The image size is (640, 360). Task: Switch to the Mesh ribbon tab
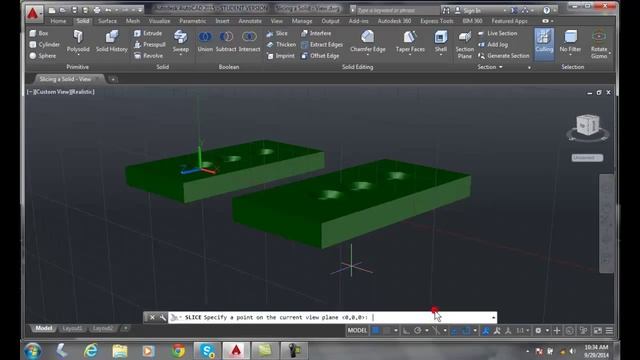tap(133, 21)
